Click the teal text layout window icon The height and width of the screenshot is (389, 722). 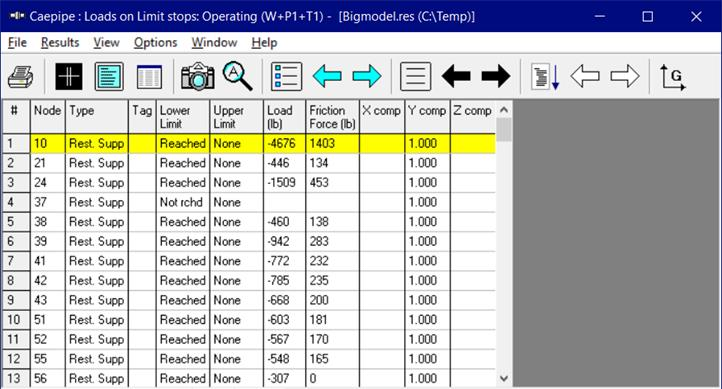coord(109,76)
